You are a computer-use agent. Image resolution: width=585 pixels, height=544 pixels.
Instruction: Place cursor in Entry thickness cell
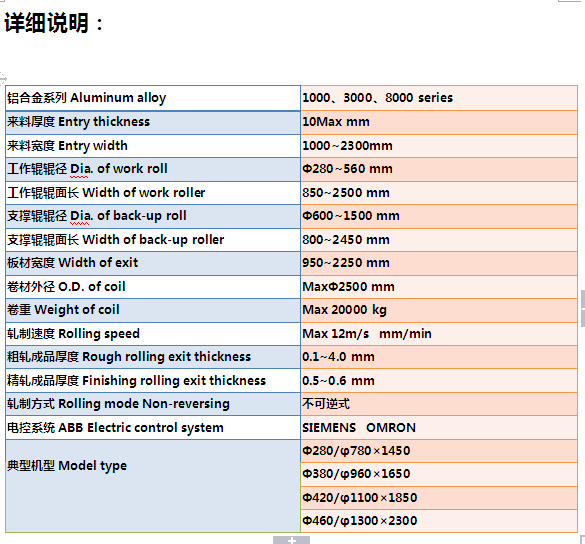pyautogui.click(x=153, y=122)
